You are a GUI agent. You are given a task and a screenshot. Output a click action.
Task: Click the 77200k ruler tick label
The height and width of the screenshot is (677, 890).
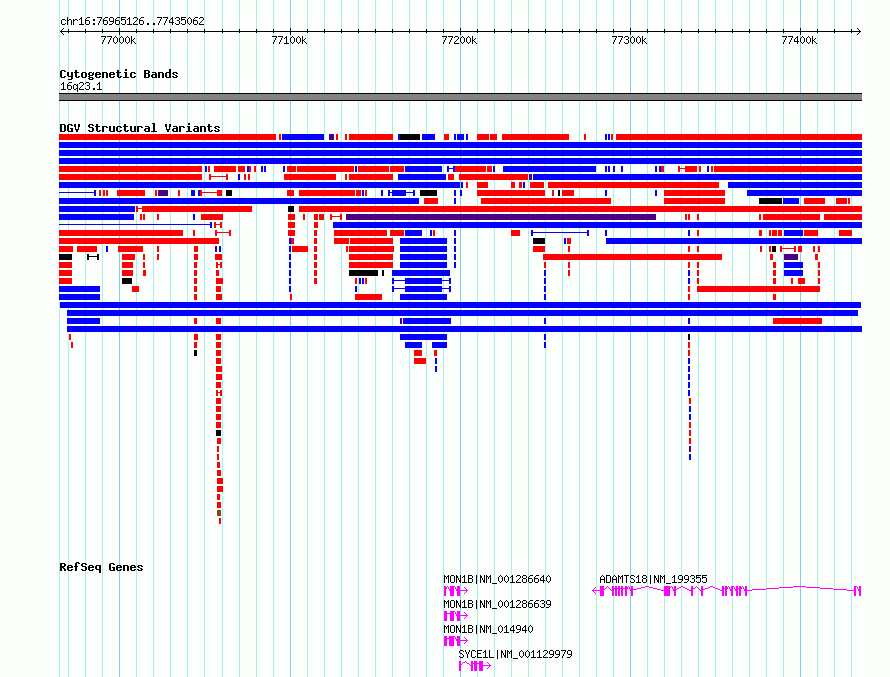[x=459, y=40]
